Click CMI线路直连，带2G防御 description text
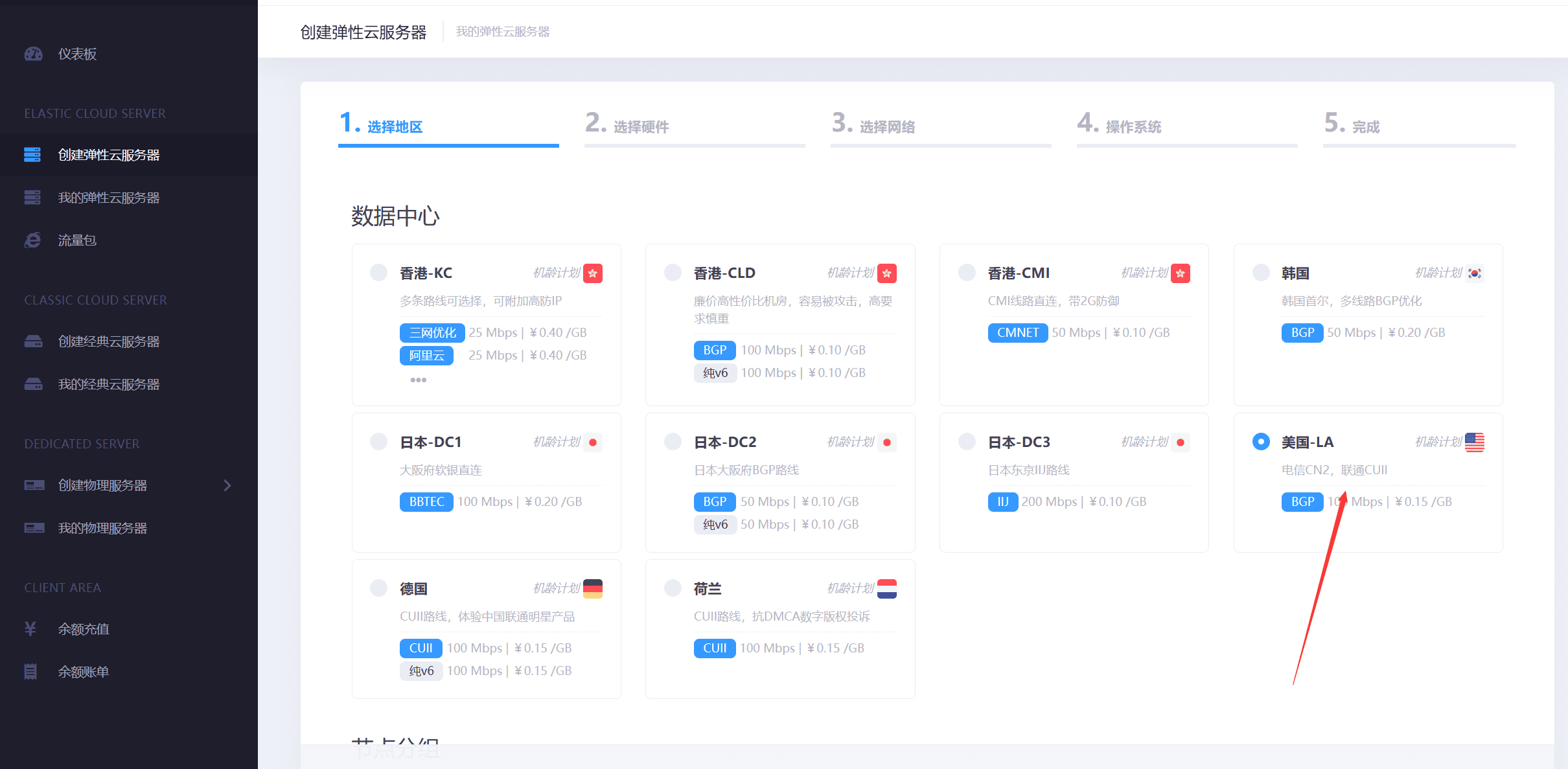This screenshot has height=769, width=1568. (x=1054, y=301)
